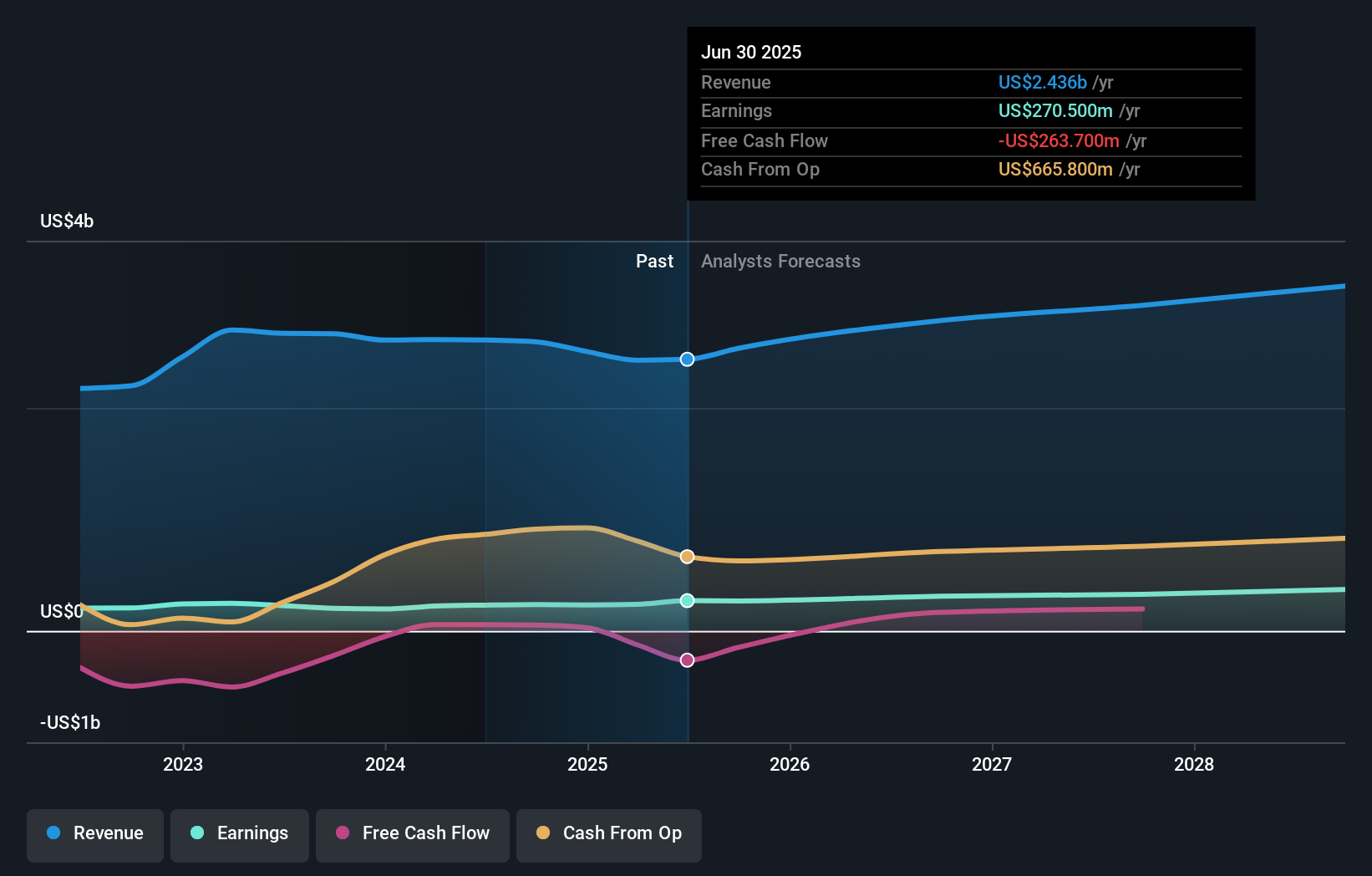The image size is (1372, 876).
Task: Switch to the Analysts Forecasts section
Action: pyautogui.click(x=780, y=261)
